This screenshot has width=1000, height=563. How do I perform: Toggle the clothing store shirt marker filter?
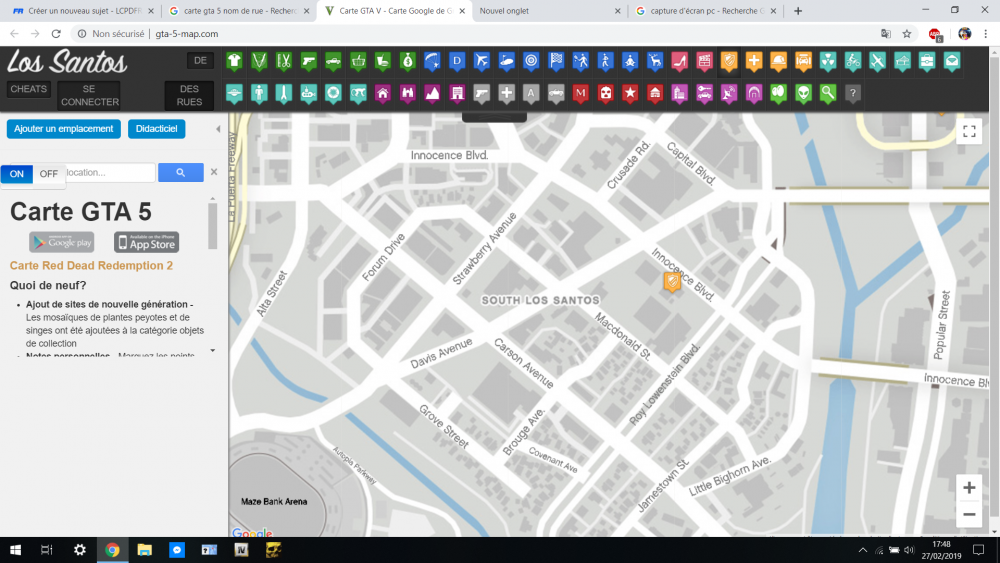coord(234,62)
